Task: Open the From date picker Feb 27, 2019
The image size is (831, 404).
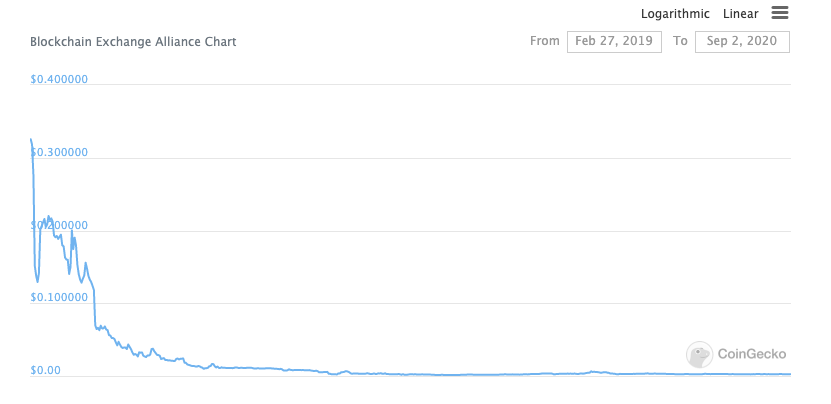Action: pos(614,42)
